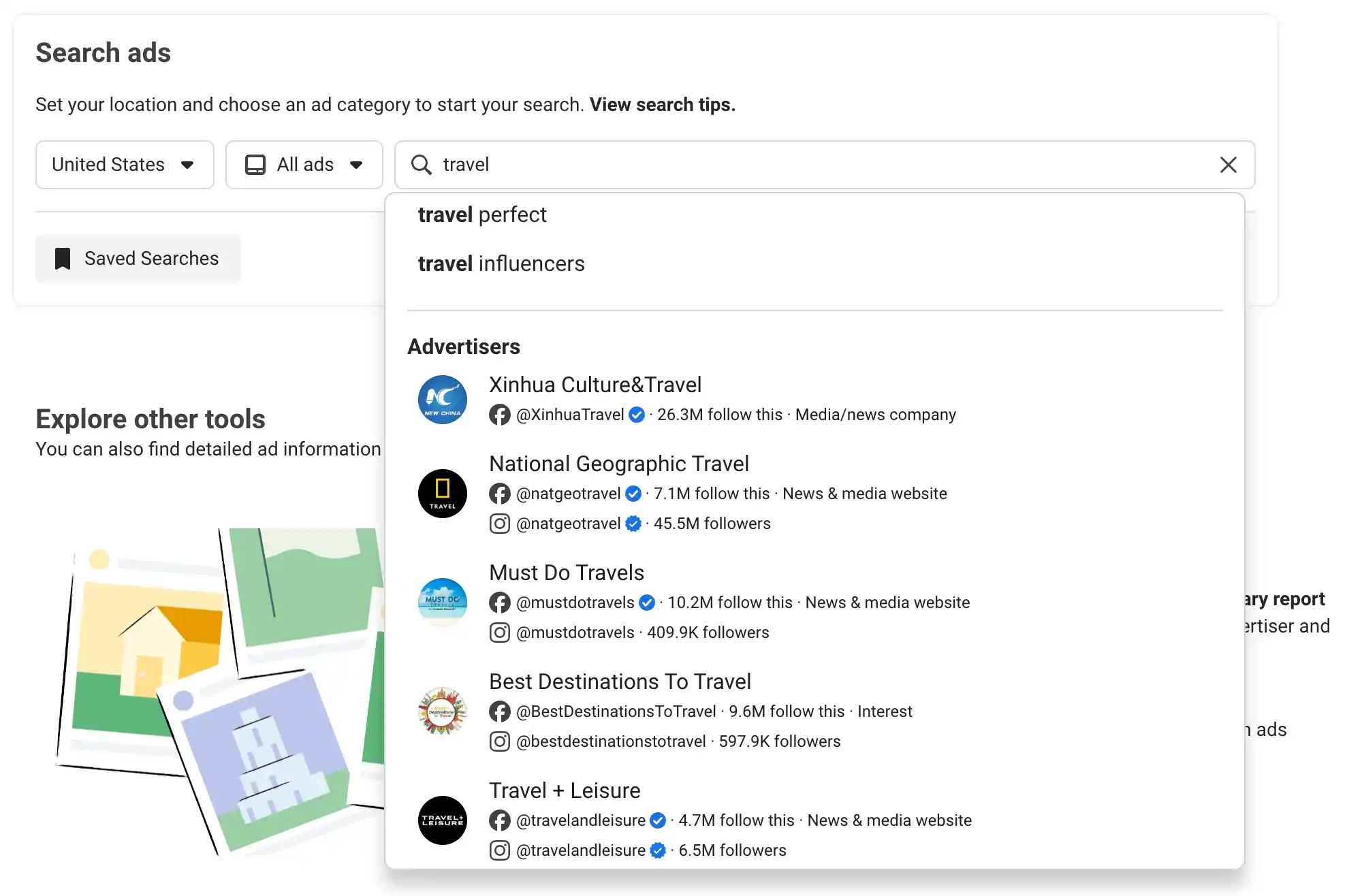The height and width of the screenshot is (896, 1362).
Task: Expand the chevron on the United States filter
Action: [189, 165]
